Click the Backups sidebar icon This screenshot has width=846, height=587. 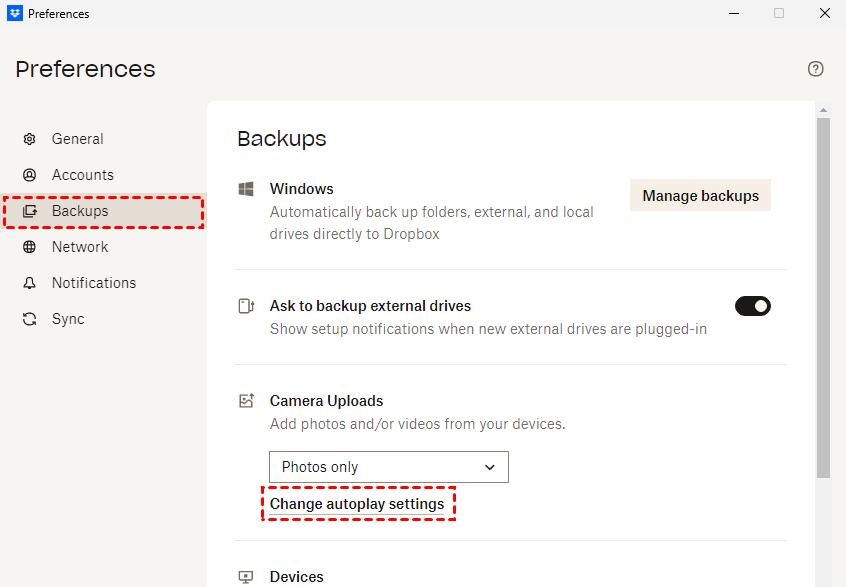(x=30, y=211)
